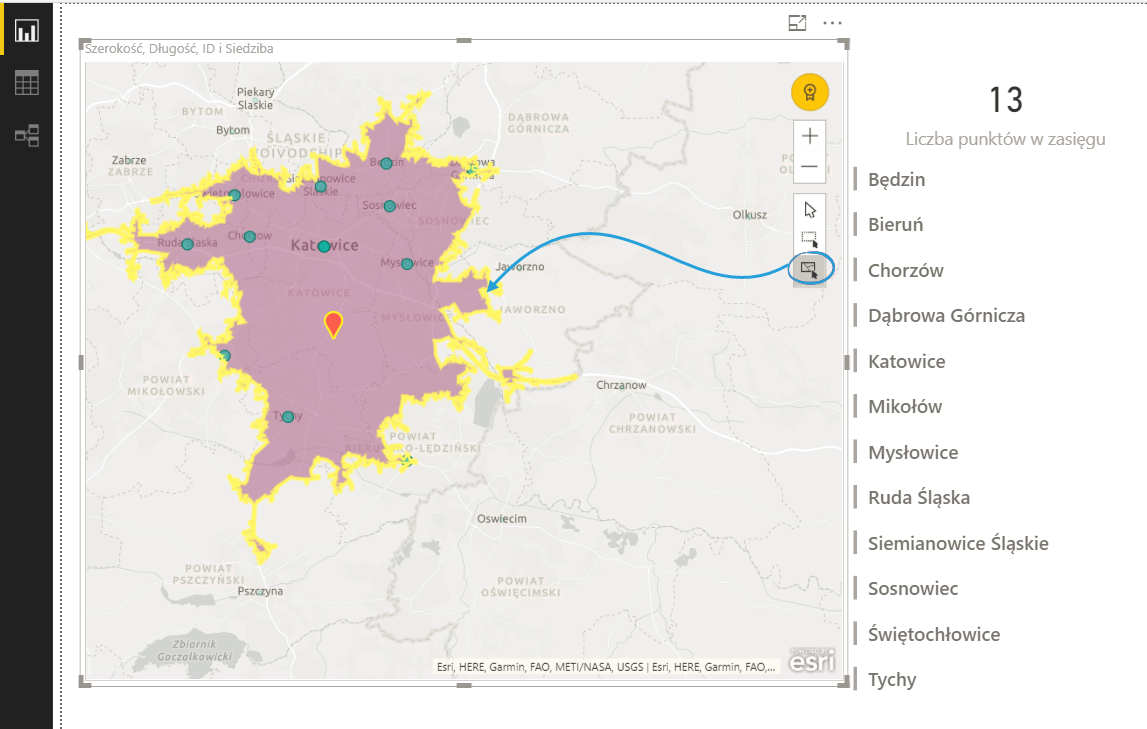1147x729 pixels.
Task: Click Ruda Śląska in the list
Action: (x=918, y=498)
